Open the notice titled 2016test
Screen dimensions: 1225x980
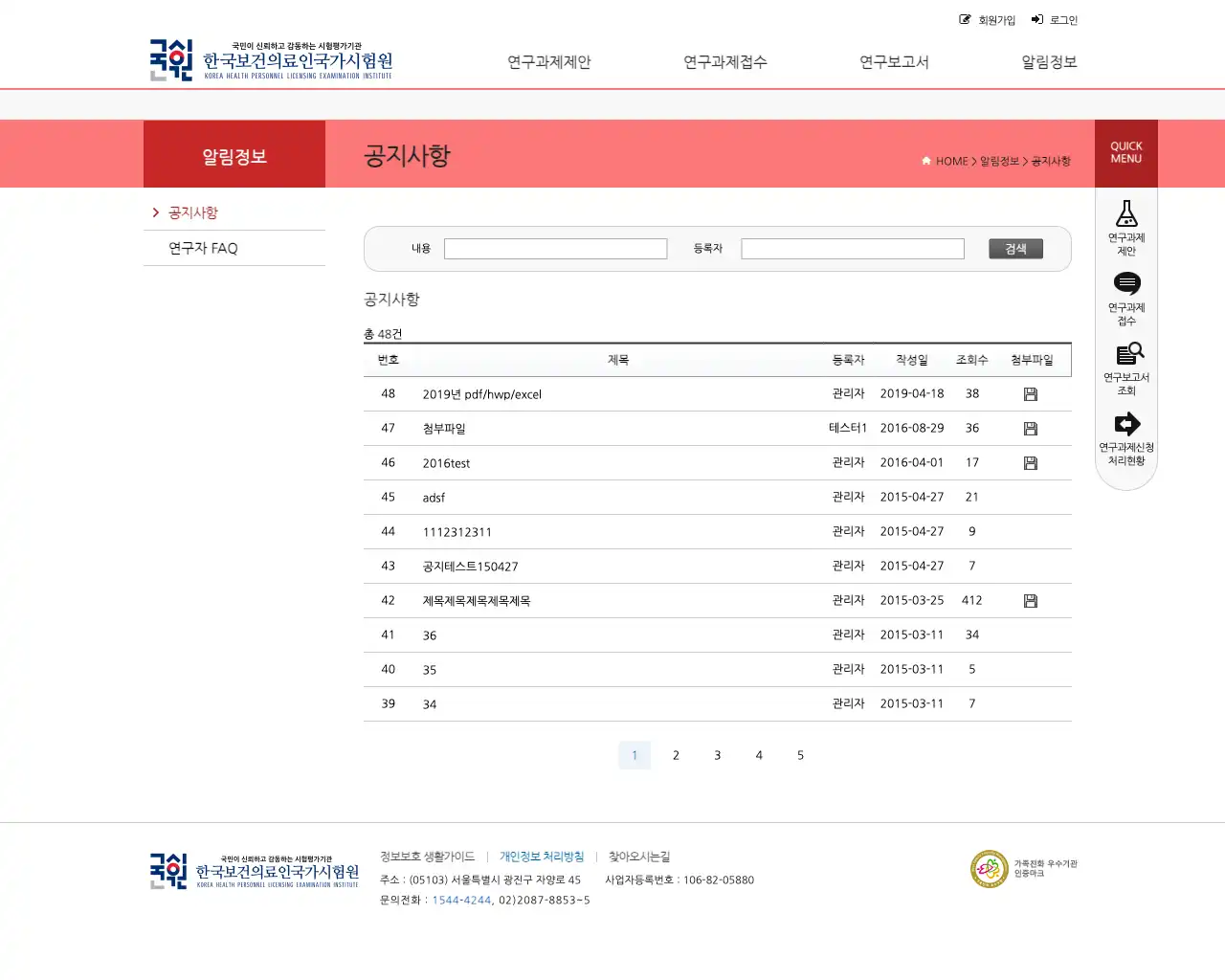coord(446,463)
